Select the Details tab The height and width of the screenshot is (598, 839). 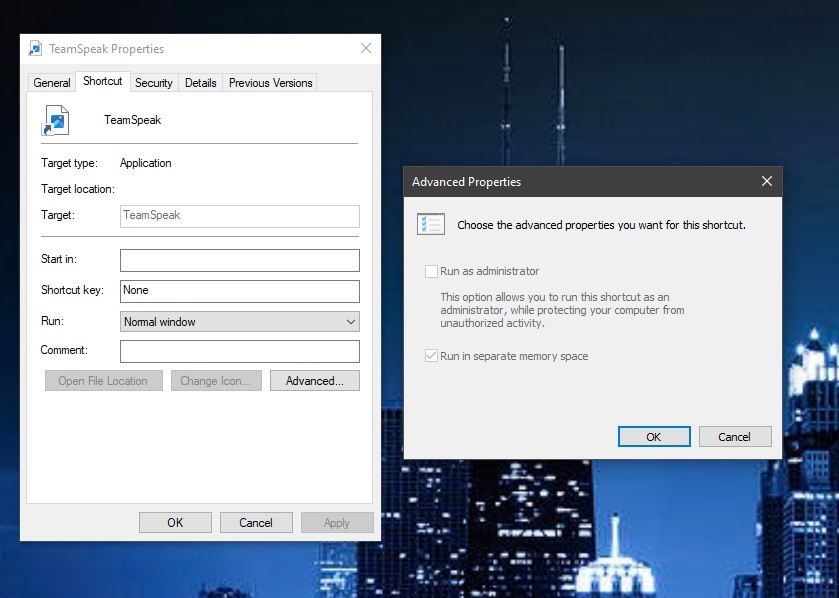(201, 83)
